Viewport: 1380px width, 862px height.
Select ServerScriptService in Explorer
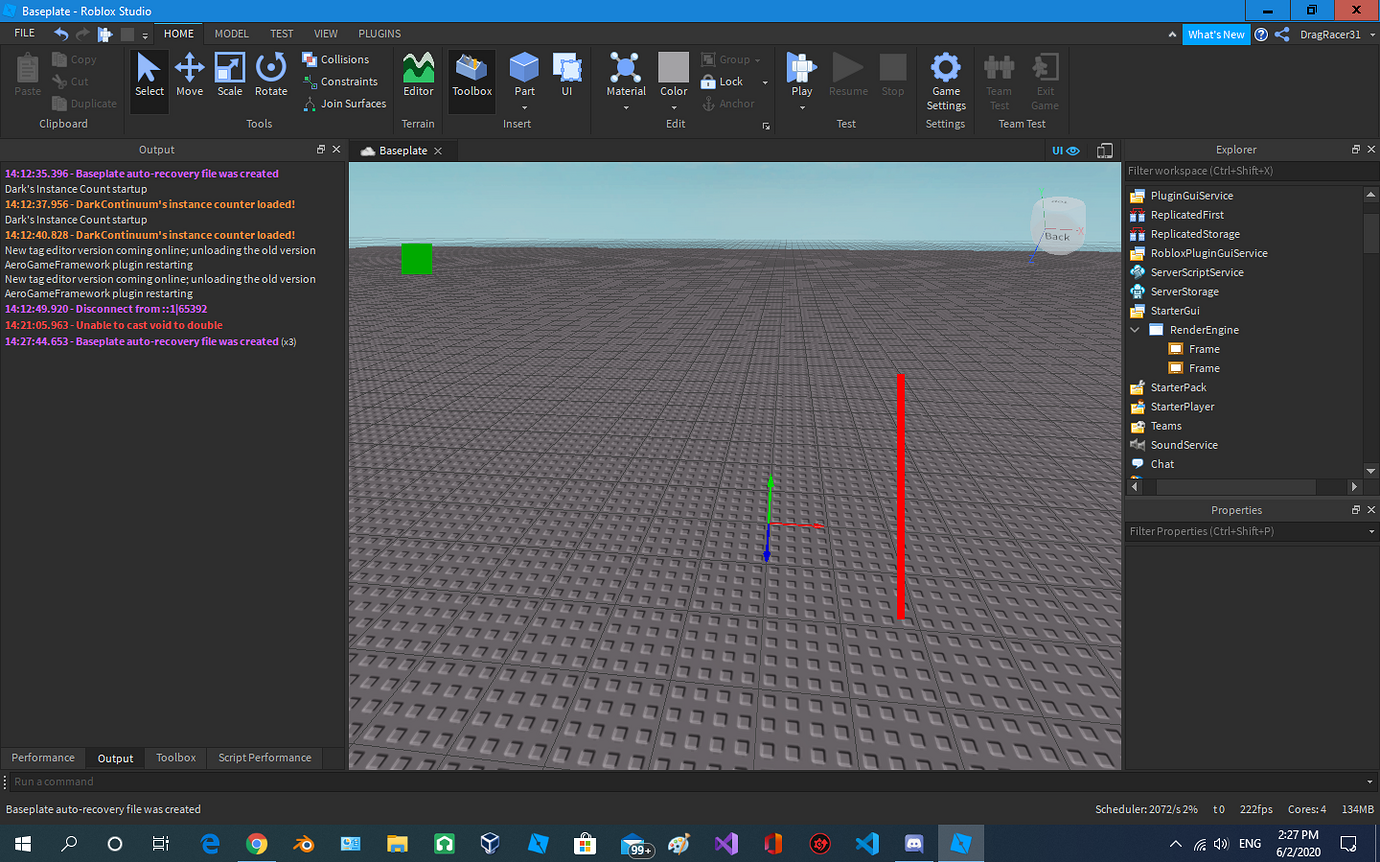click(1196, 272)
